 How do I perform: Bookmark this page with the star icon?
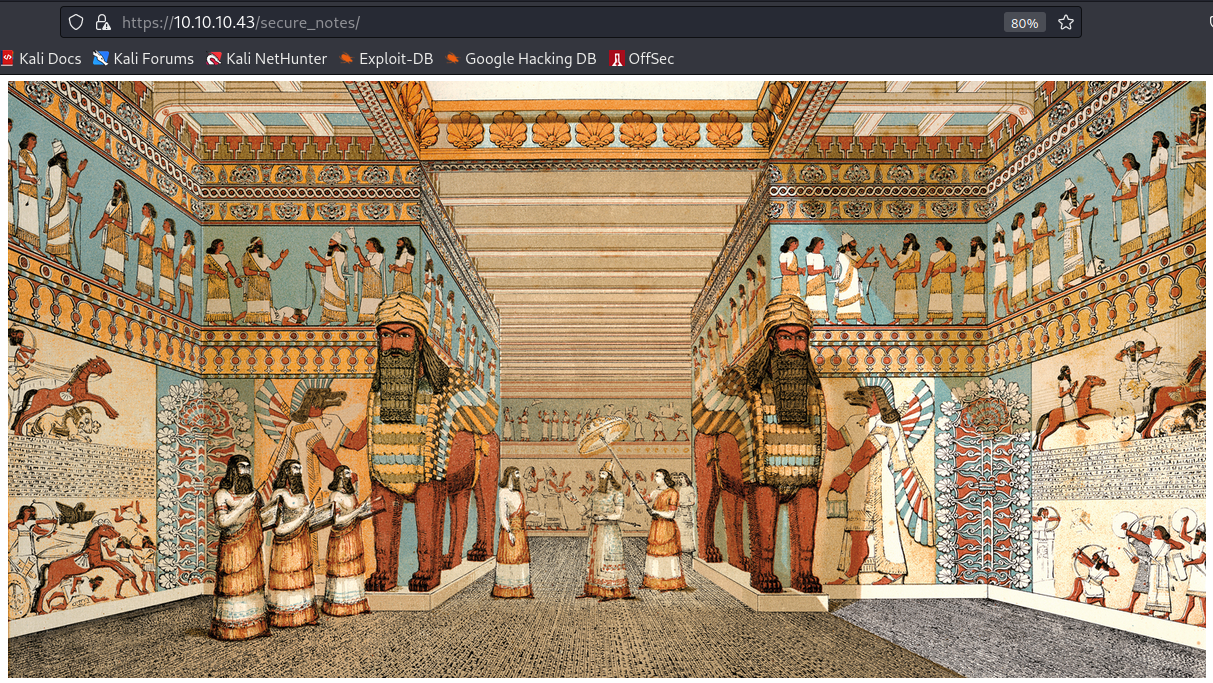click(1065, 22)
